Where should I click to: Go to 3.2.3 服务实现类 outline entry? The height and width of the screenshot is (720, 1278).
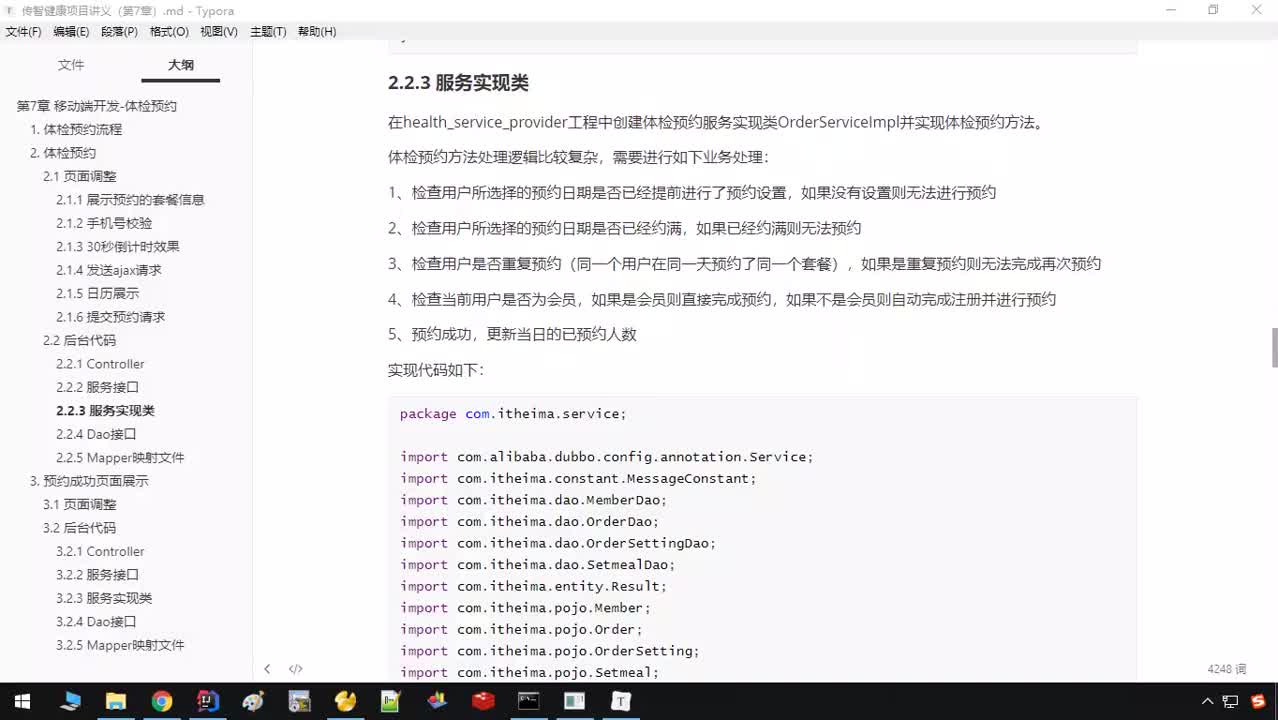pos(104,598)
